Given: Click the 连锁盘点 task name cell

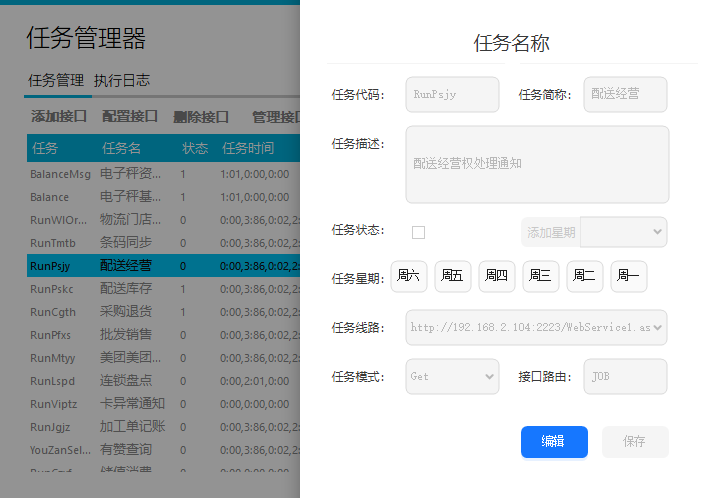Looking at the screenshot, I should 126,381.
